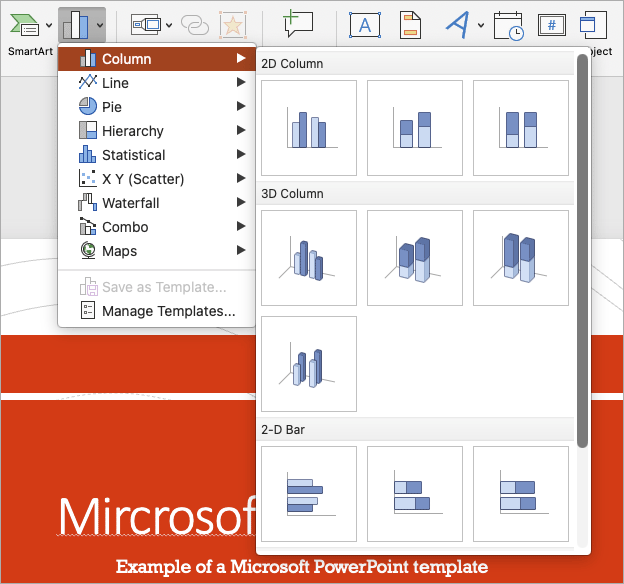This screenshot has width=624, height=584.
Task: Click the Text Box icon
Action: point(365,25)
